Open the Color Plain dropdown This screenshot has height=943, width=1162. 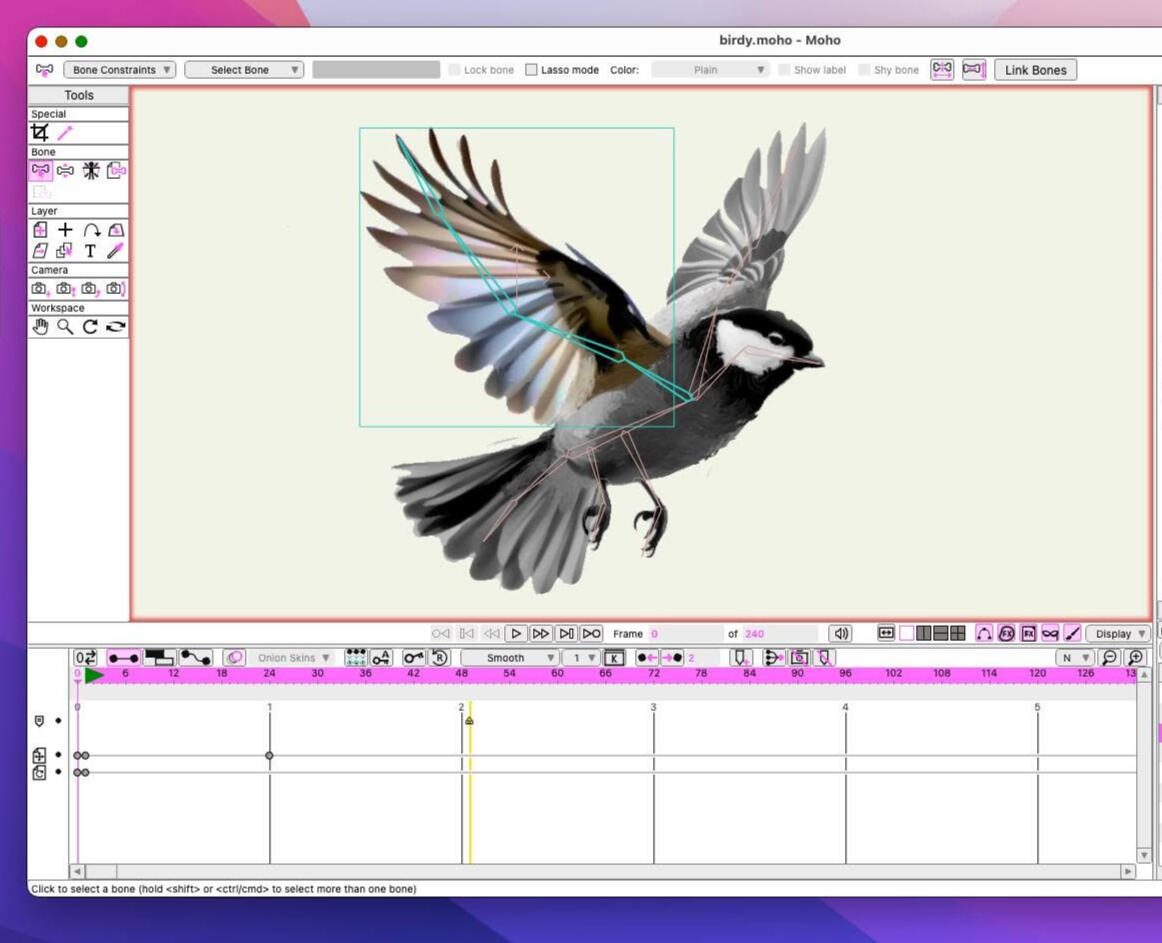(x=710, y=70)
